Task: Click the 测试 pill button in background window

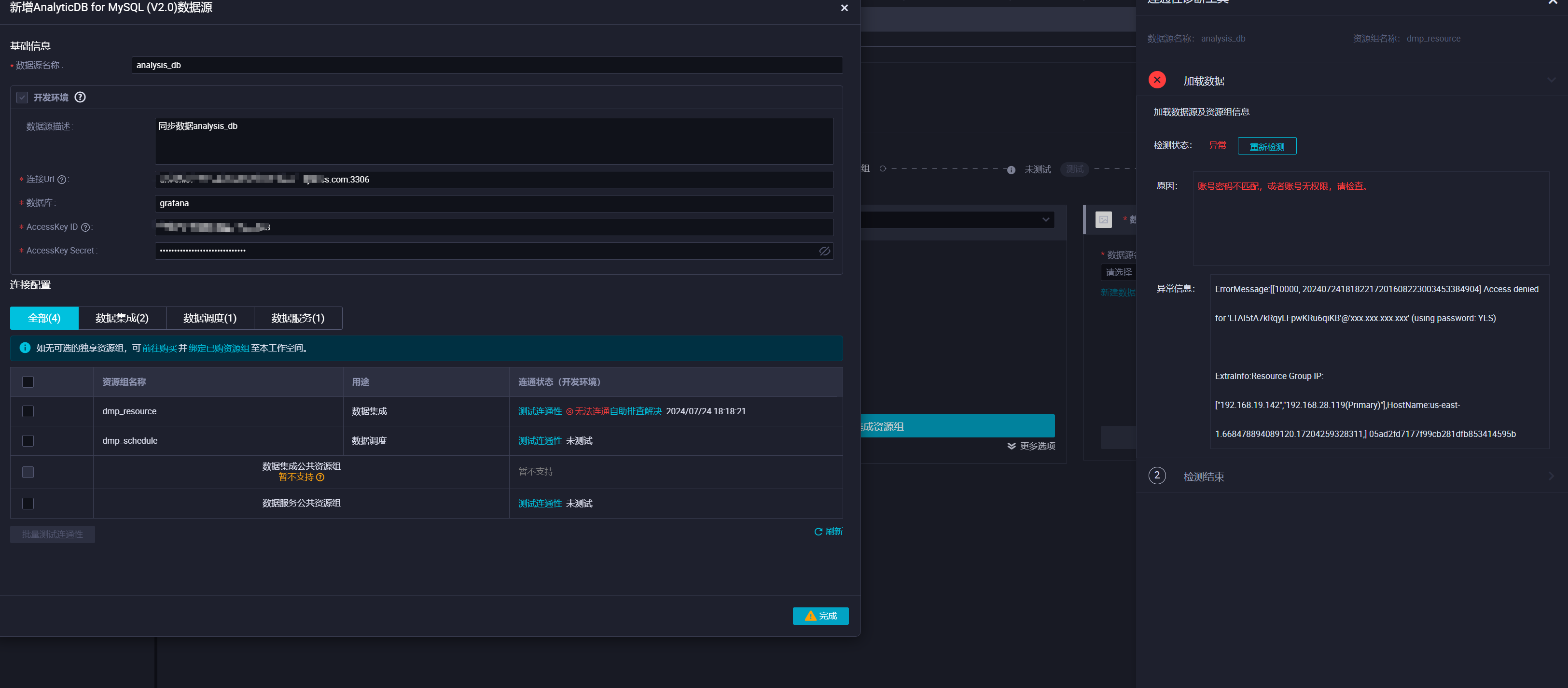Action: point(1074,169)
